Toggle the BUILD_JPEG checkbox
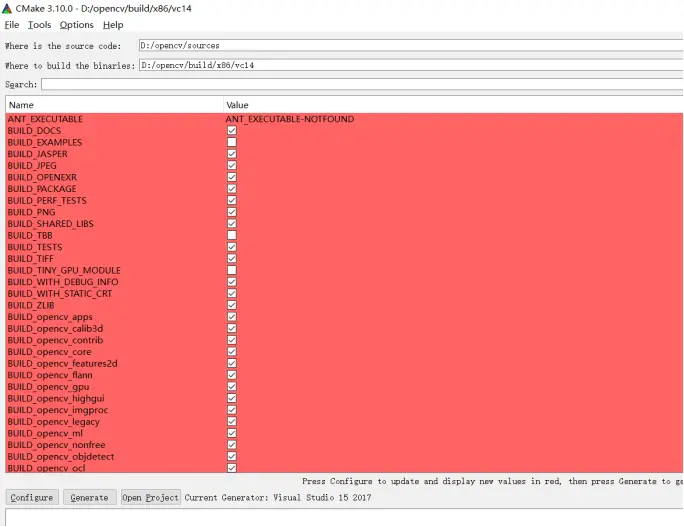 tap(232, 165)
